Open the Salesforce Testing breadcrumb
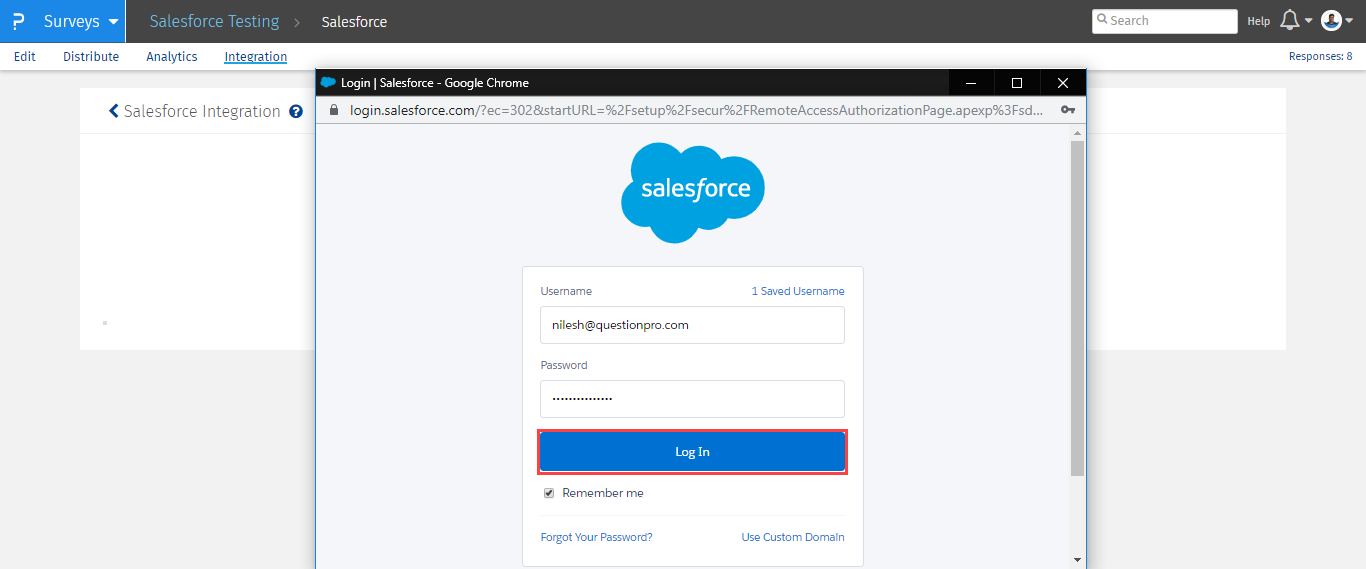The width and height of the screenshot is (1366, 569). click(214, 21)
